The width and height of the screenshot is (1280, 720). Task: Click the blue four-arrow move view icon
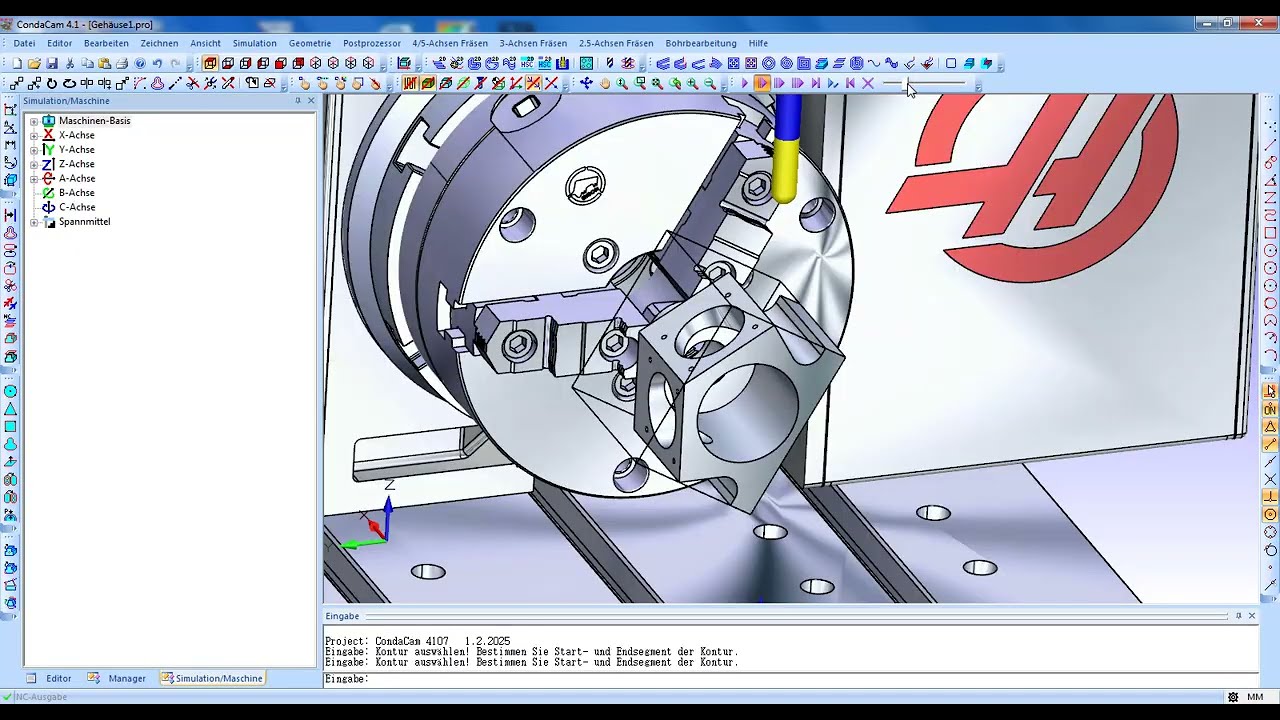click(x=586, y=84)
